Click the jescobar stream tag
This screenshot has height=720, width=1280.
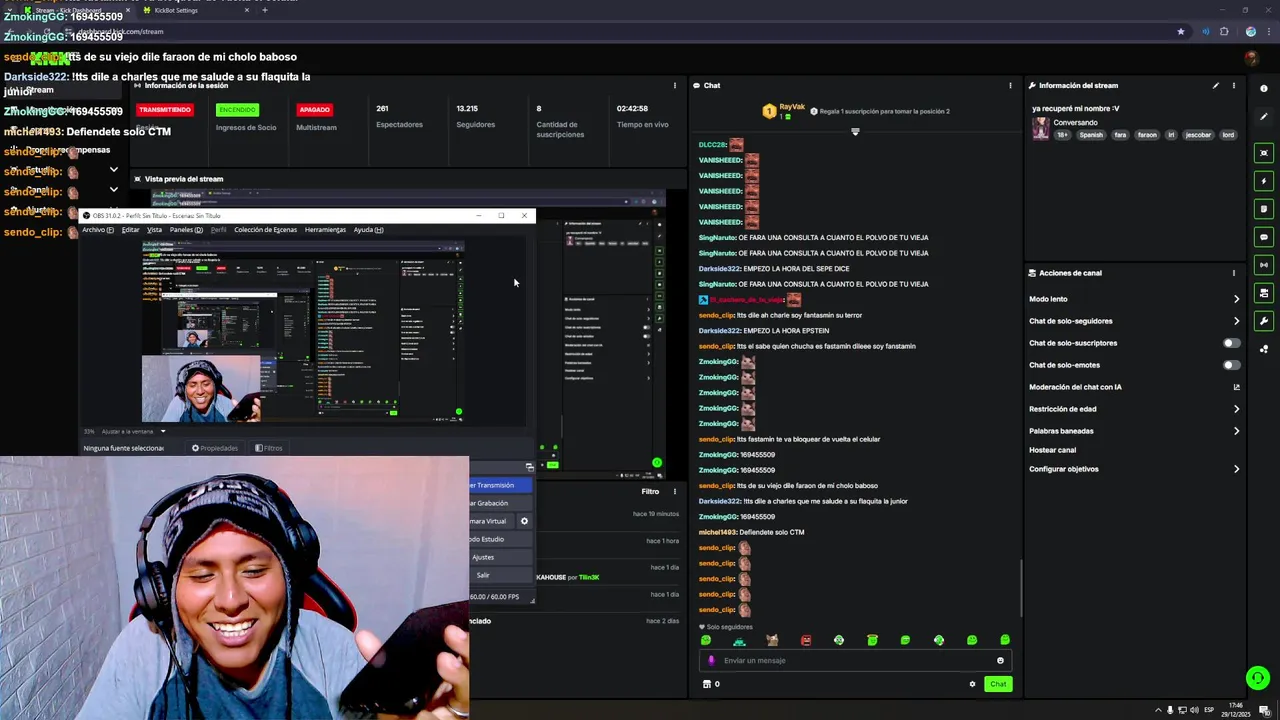pyautogui.click(x=1198, y=135)
